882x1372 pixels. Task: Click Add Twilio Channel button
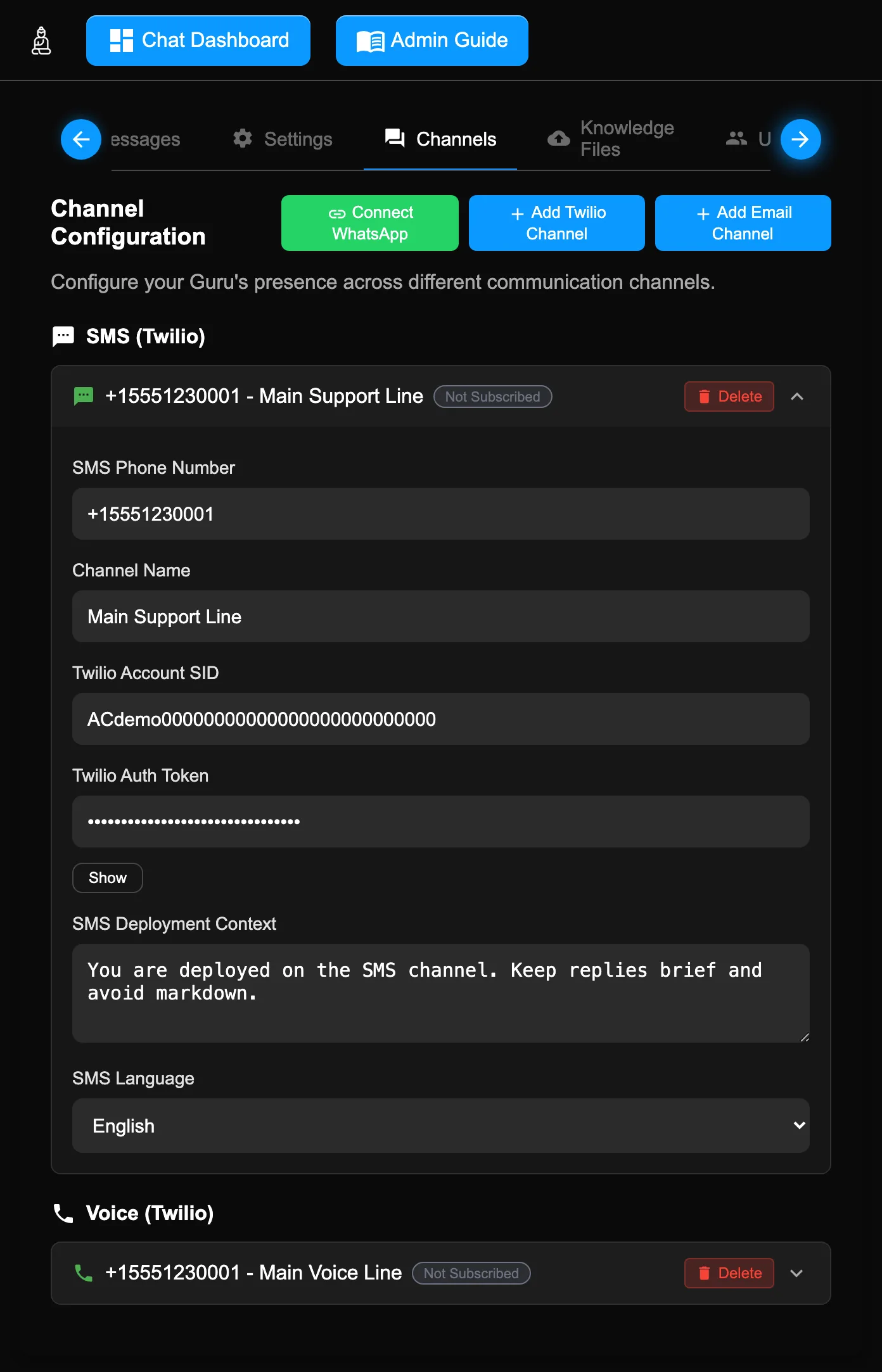point(557,223)
